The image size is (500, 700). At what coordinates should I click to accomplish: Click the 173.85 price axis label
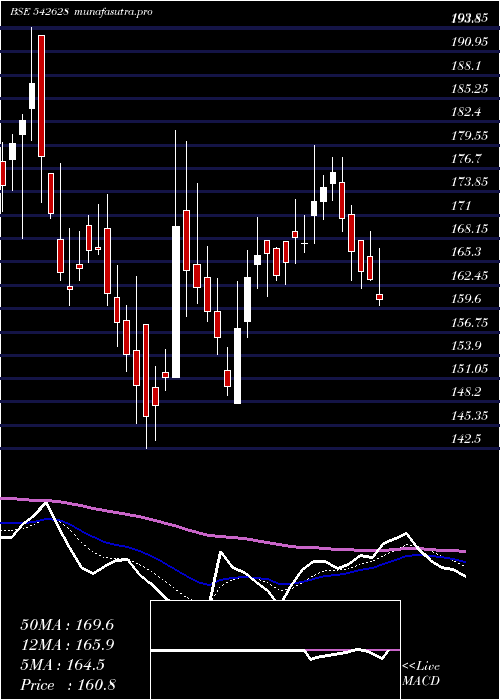[471, 182]
